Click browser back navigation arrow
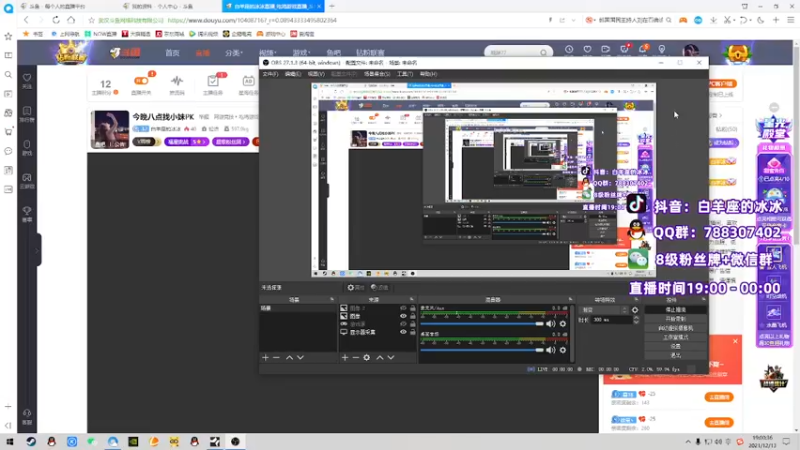This screenshot has width=800, height=450. pyautogui.click(x=27, y=20)
